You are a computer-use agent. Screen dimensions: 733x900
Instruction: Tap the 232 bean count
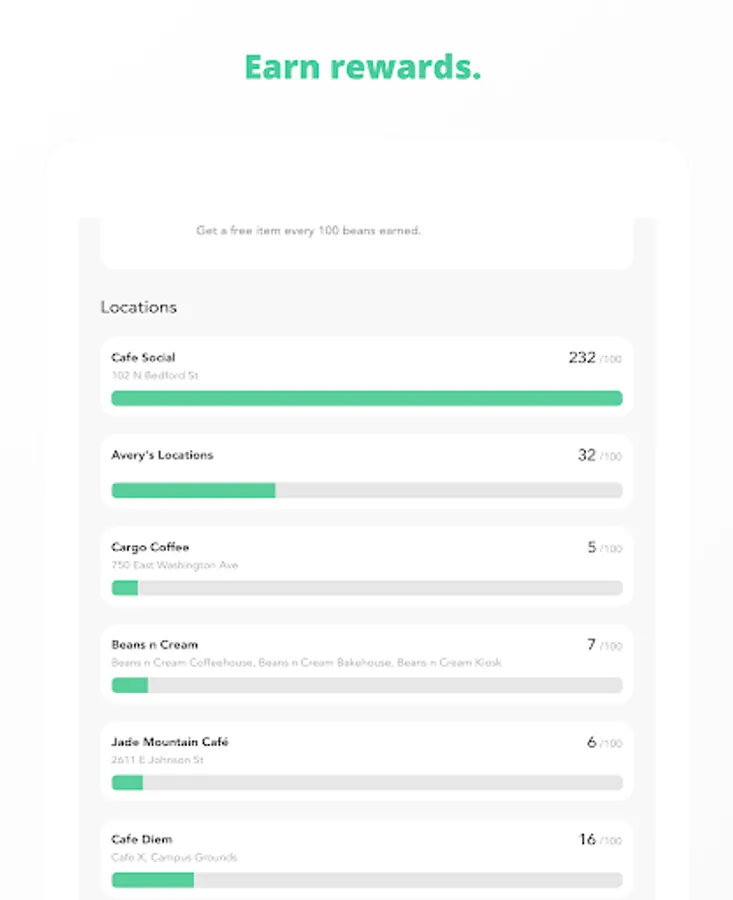click(582, 357)
